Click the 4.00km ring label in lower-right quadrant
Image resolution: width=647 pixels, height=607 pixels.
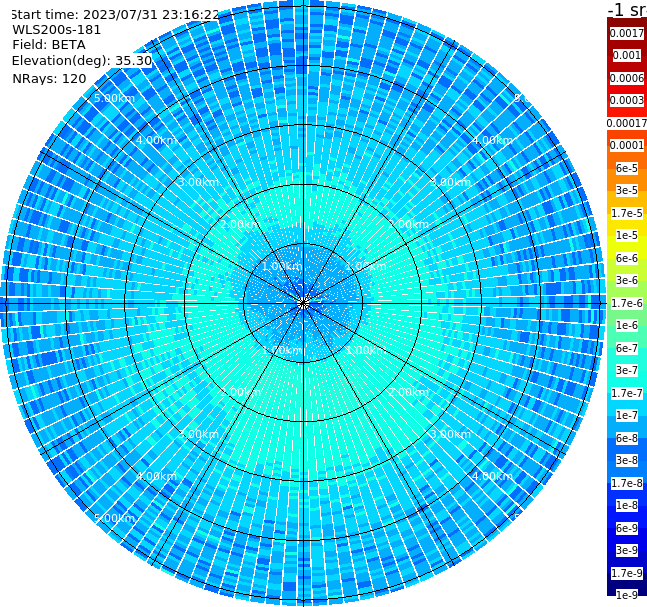click(x=492, y=476)
